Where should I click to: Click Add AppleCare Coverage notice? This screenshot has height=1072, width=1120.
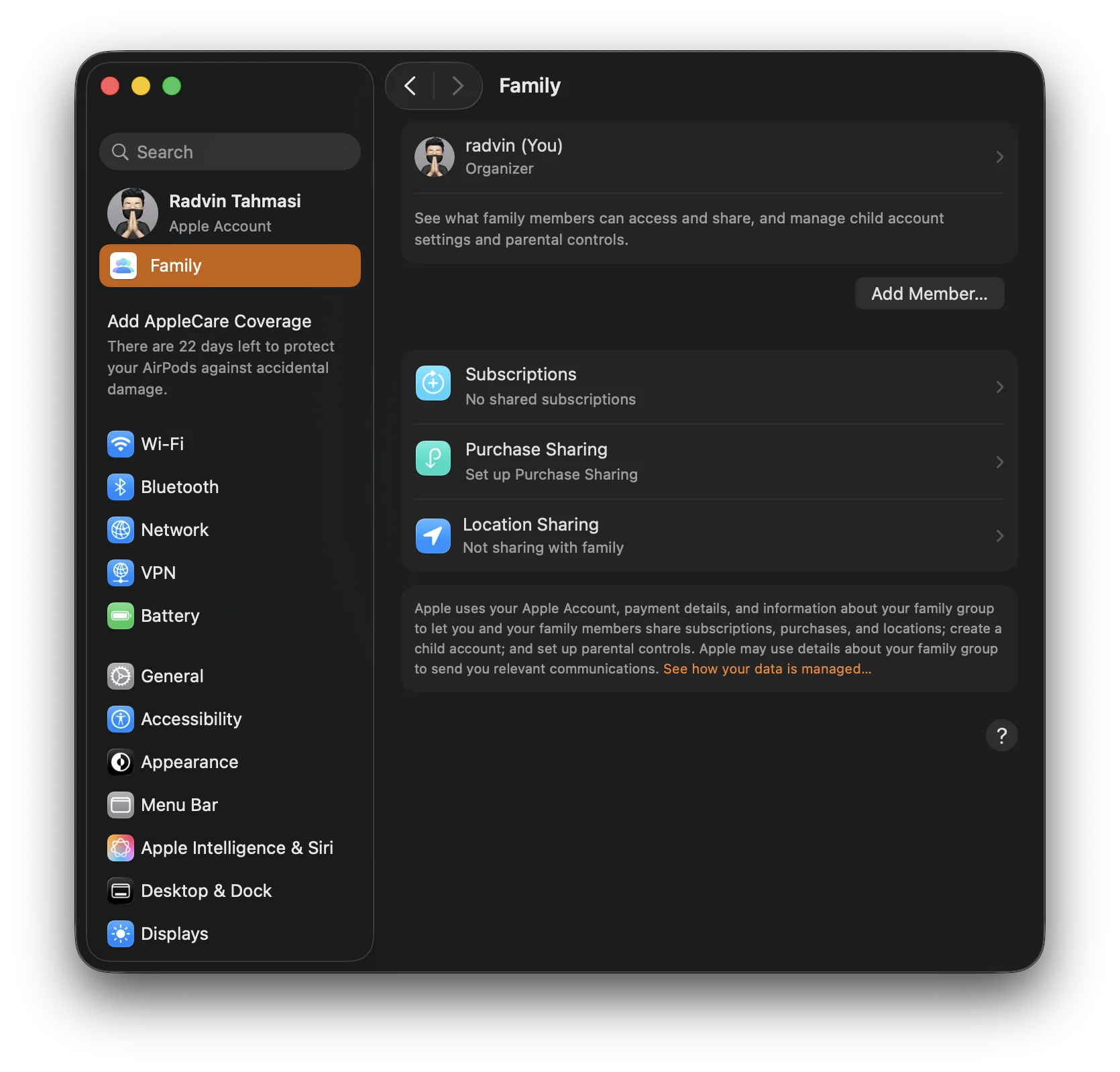point(221,354)
